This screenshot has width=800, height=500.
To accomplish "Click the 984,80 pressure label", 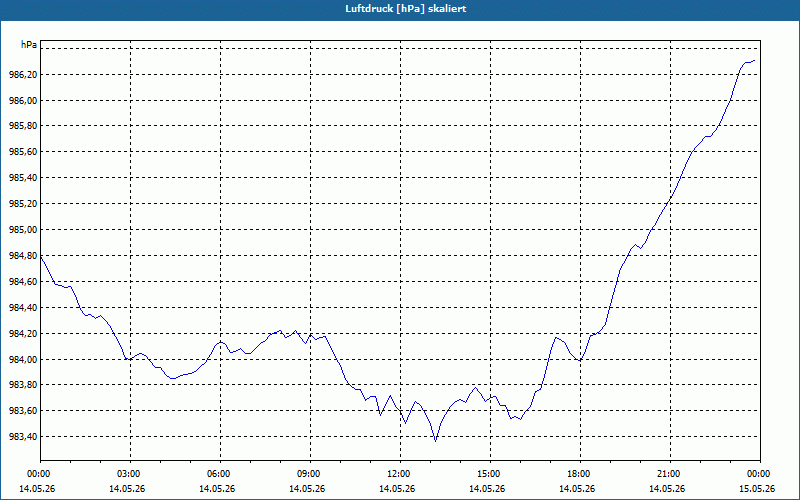I will (x=23, y=256).
